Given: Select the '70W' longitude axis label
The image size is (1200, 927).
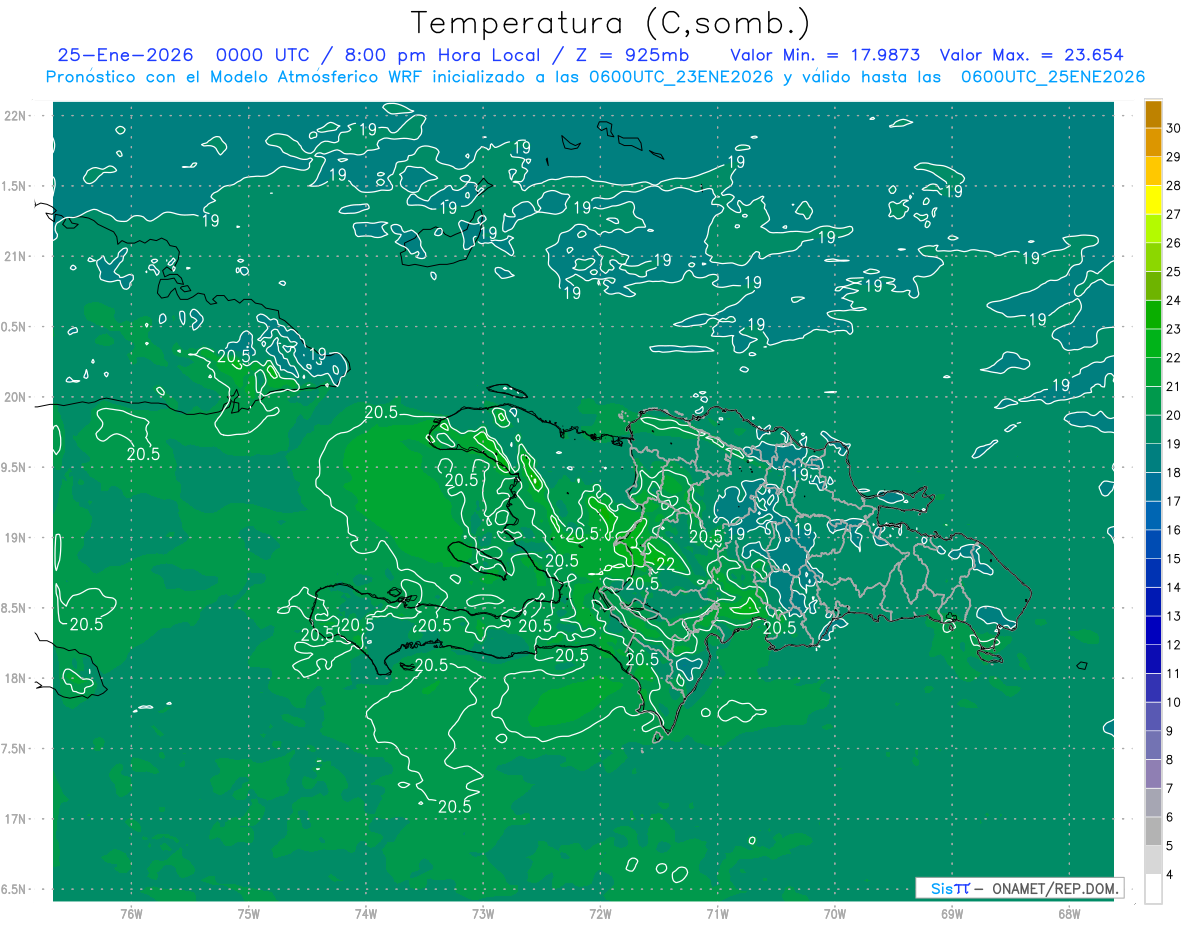Looking at the screenshot, I should [835, 913].
